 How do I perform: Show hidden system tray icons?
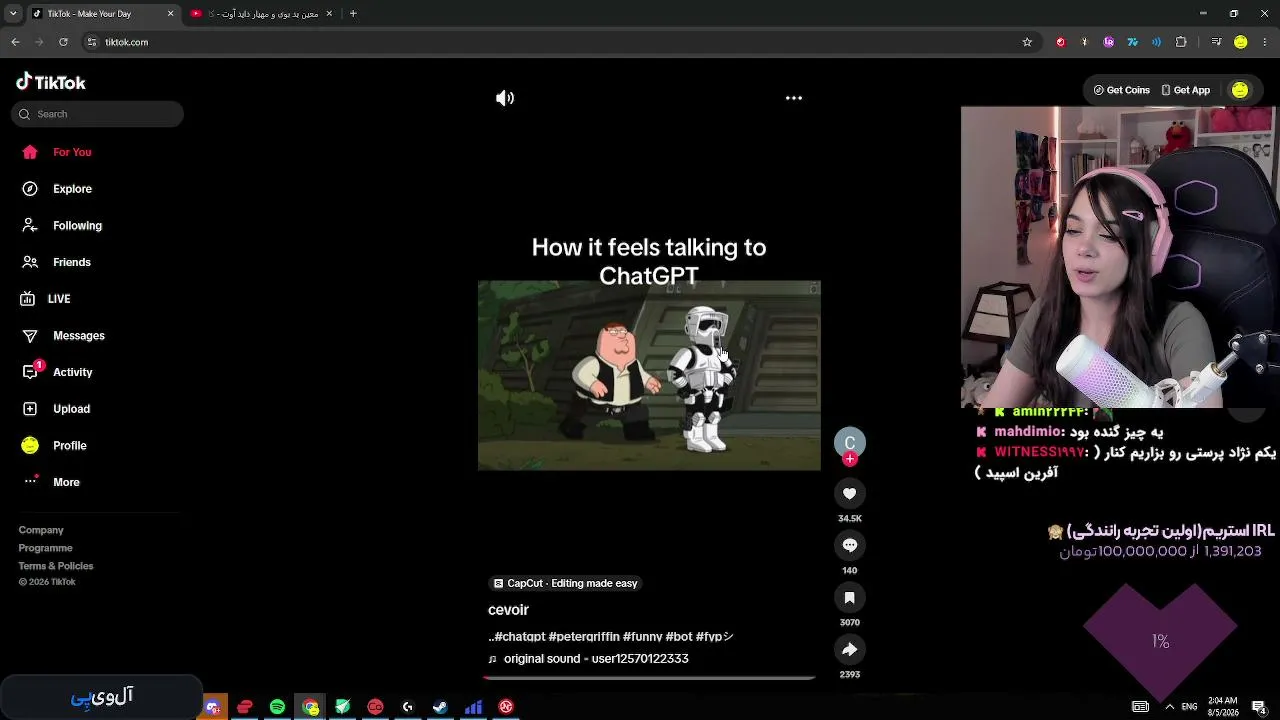(x=1169, y=707)
